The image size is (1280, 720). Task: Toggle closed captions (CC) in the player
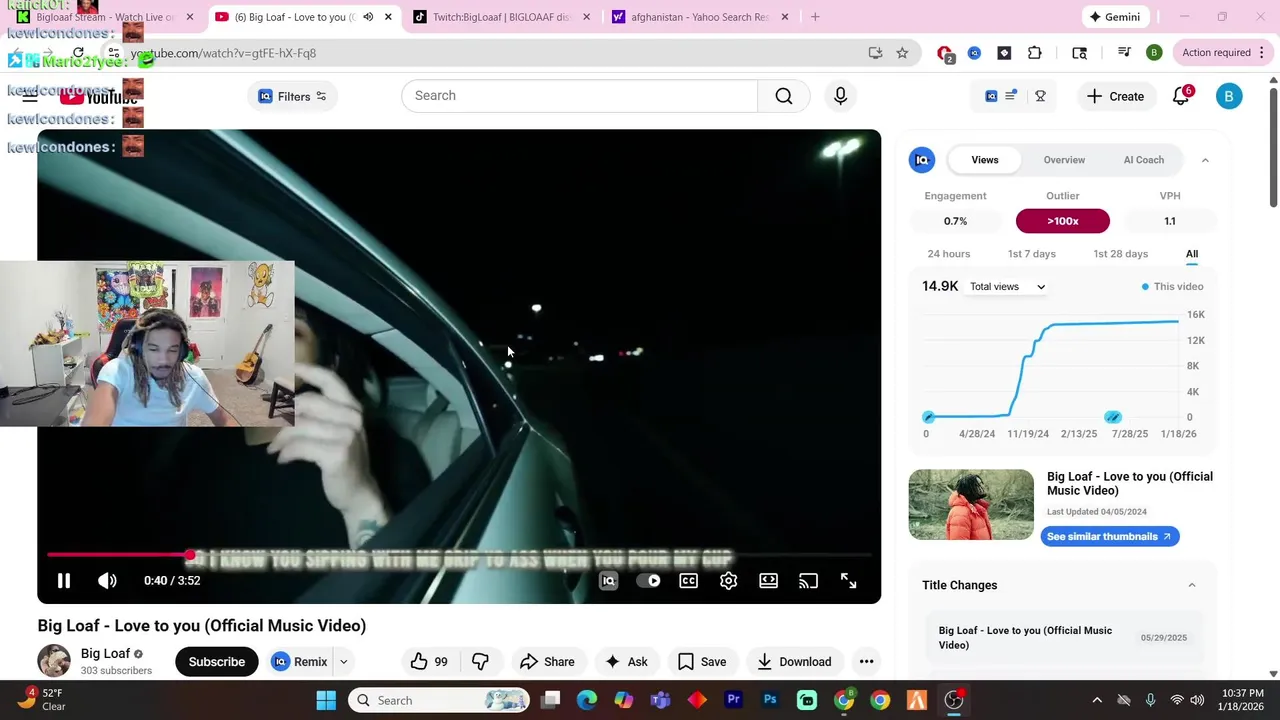[689, 581]
